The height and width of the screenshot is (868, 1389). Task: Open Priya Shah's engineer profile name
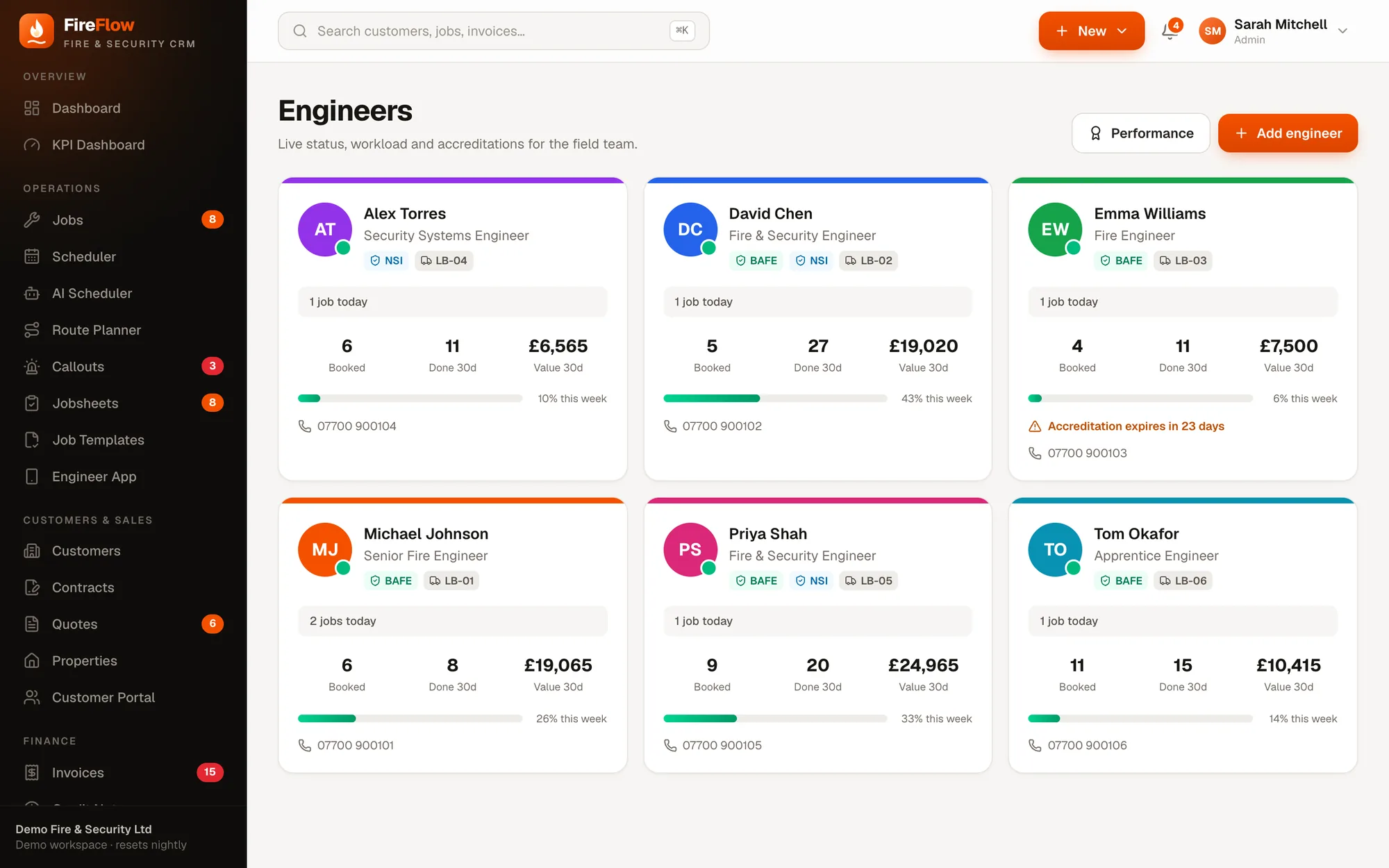pyautogui.click(x=768, y=534)
